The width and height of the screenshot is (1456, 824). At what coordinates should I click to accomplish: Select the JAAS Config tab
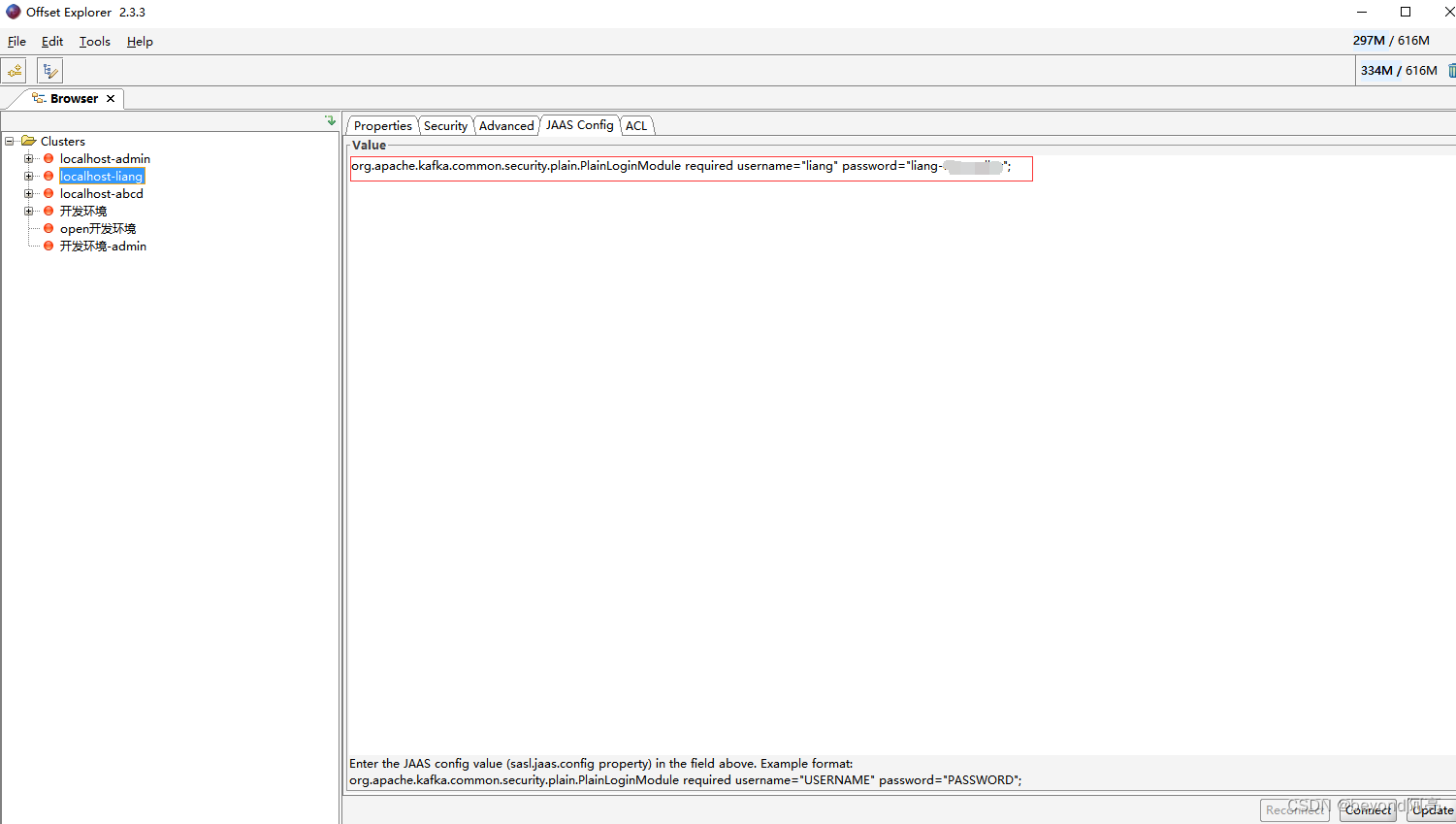coord(579,124)
